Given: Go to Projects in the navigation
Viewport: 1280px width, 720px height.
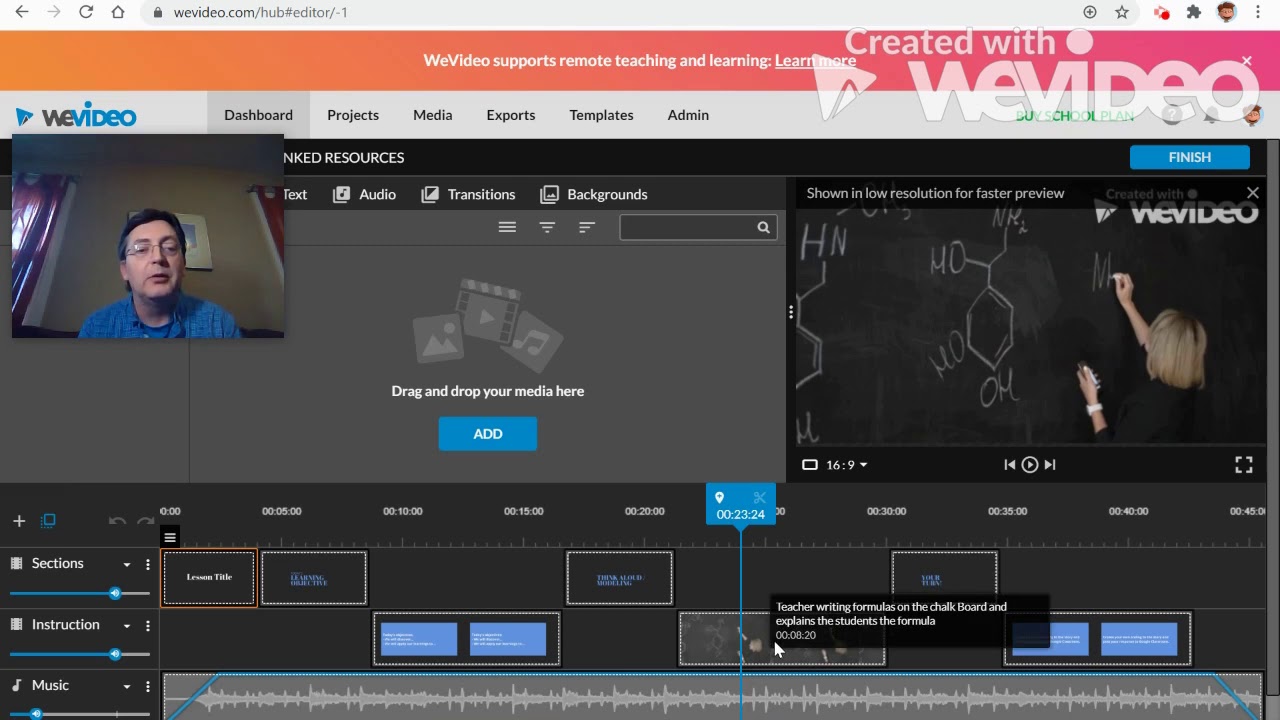Looking at the screenshot, I should click(353, 115).
